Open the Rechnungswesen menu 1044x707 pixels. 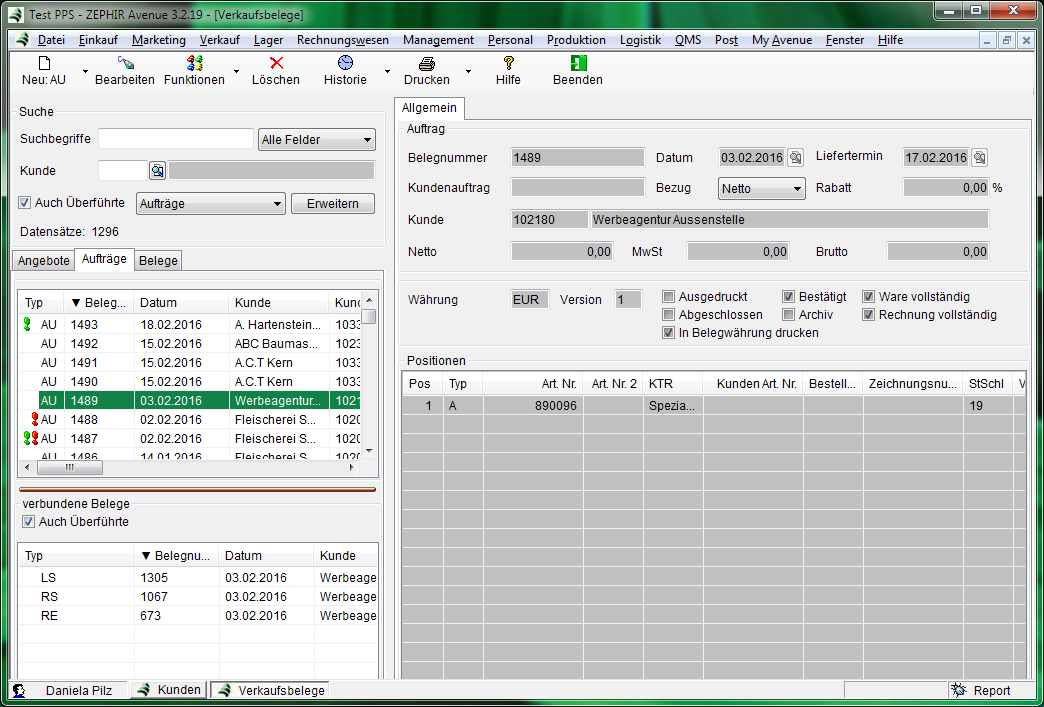(343, 40)
